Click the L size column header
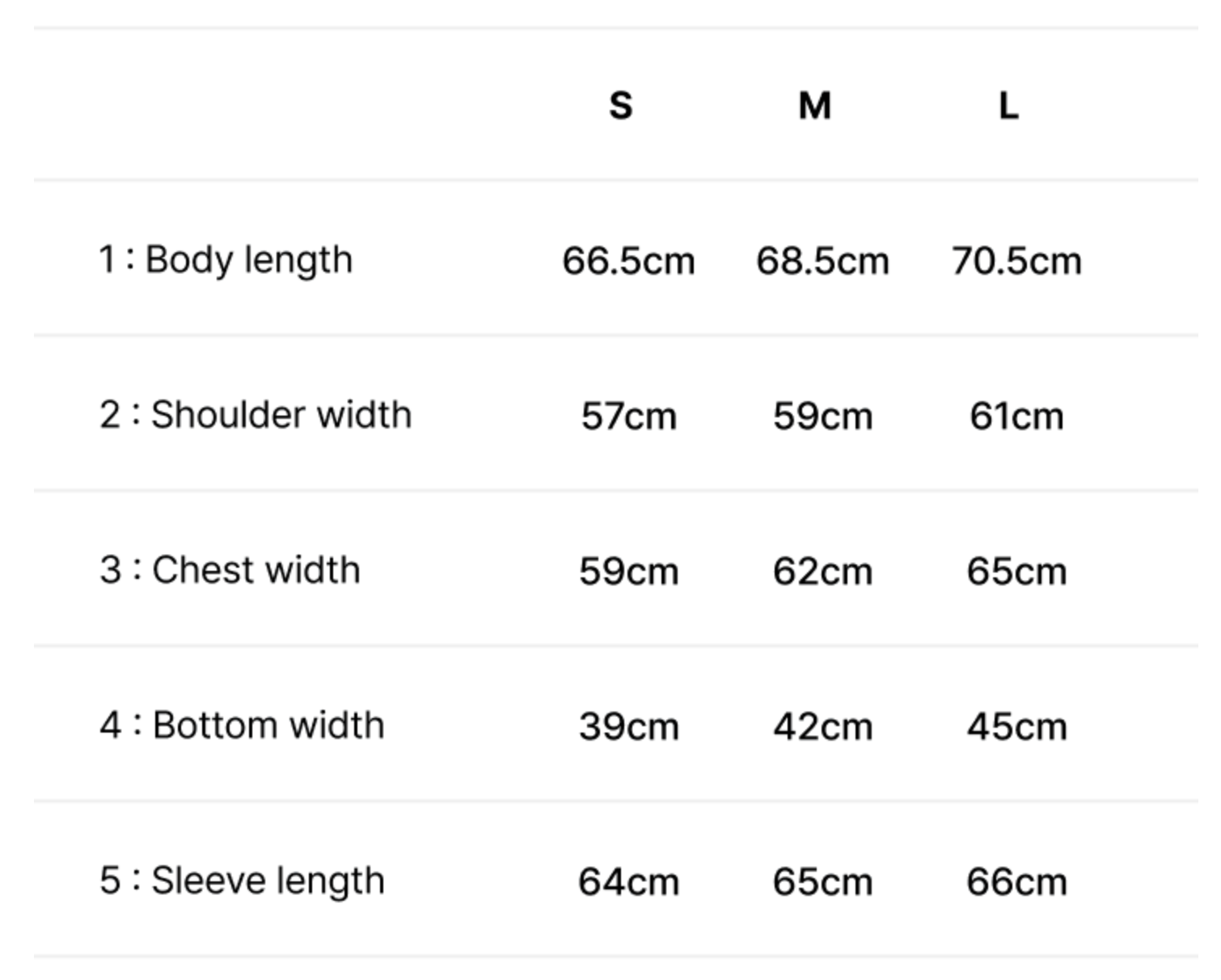The height and width of the screenshot is (980, 1221). click(x=1008, y=106)
